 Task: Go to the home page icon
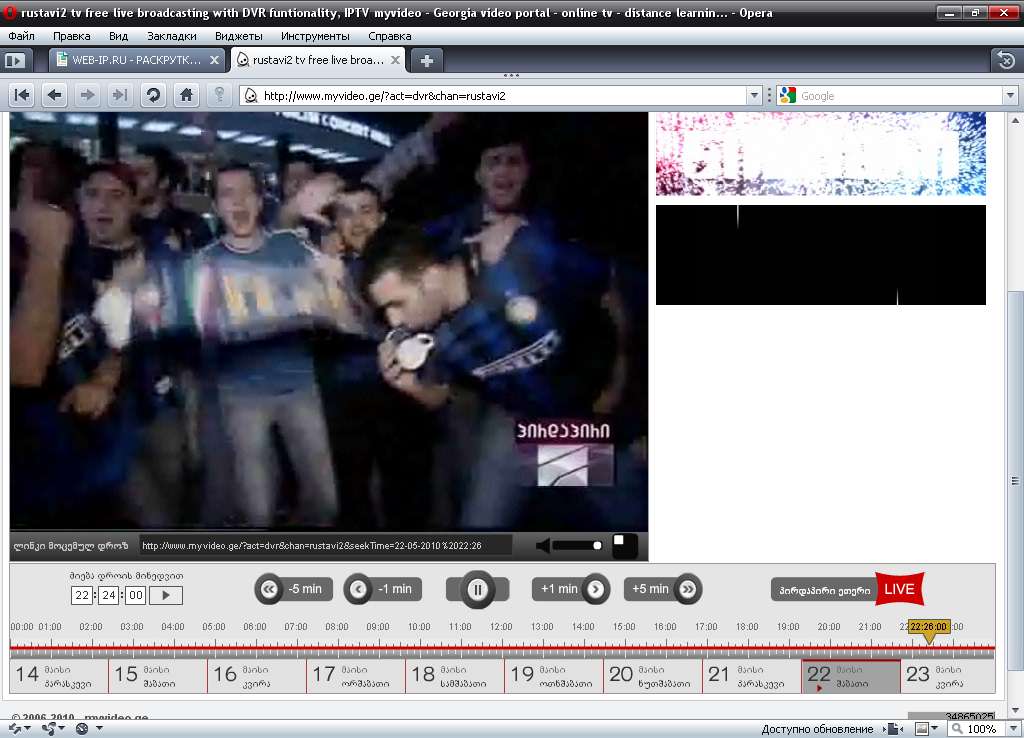point(186,95)
